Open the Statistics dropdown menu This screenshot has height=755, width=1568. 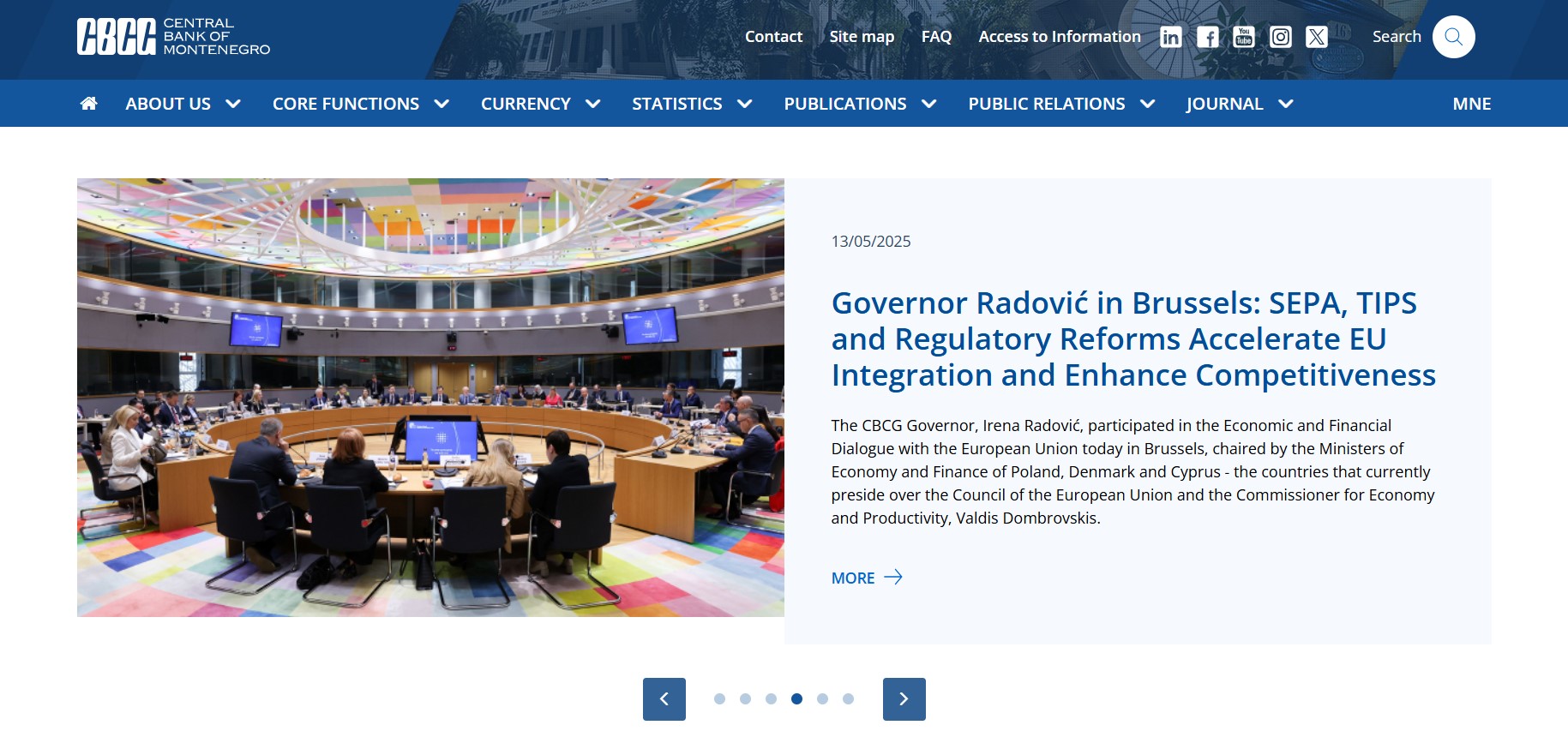coord(691,104)
